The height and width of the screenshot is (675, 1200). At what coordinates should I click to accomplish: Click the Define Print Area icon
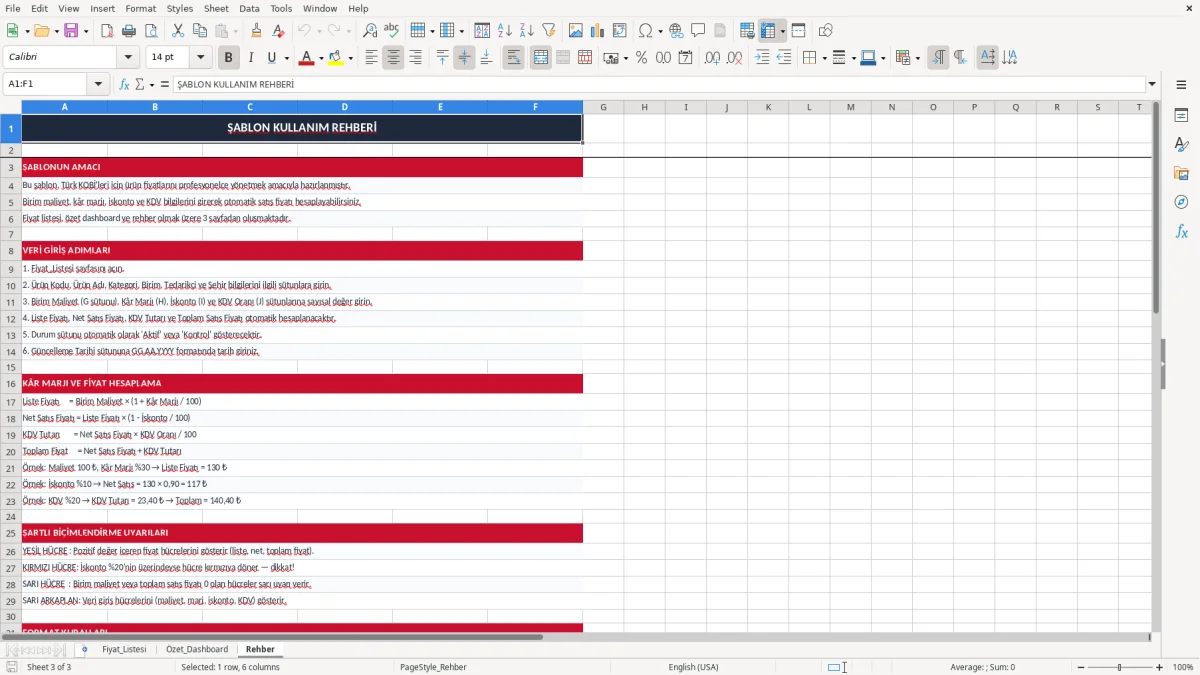(x=747, y=31)
